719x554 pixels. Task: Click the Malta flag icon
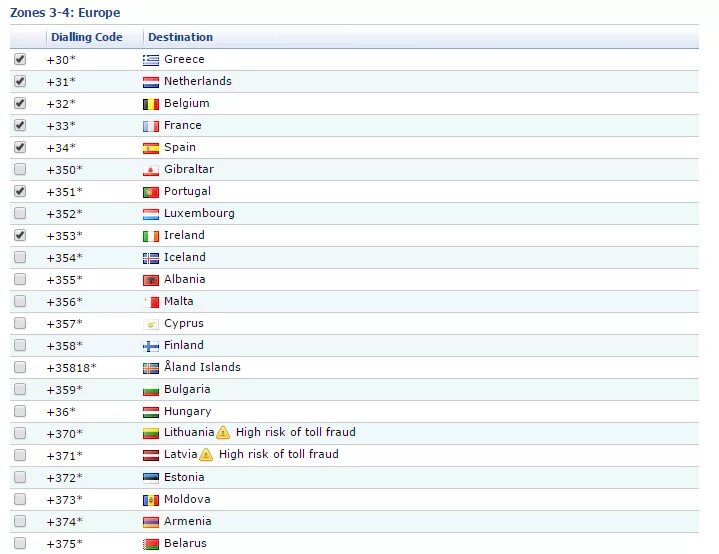coord(151,302)
